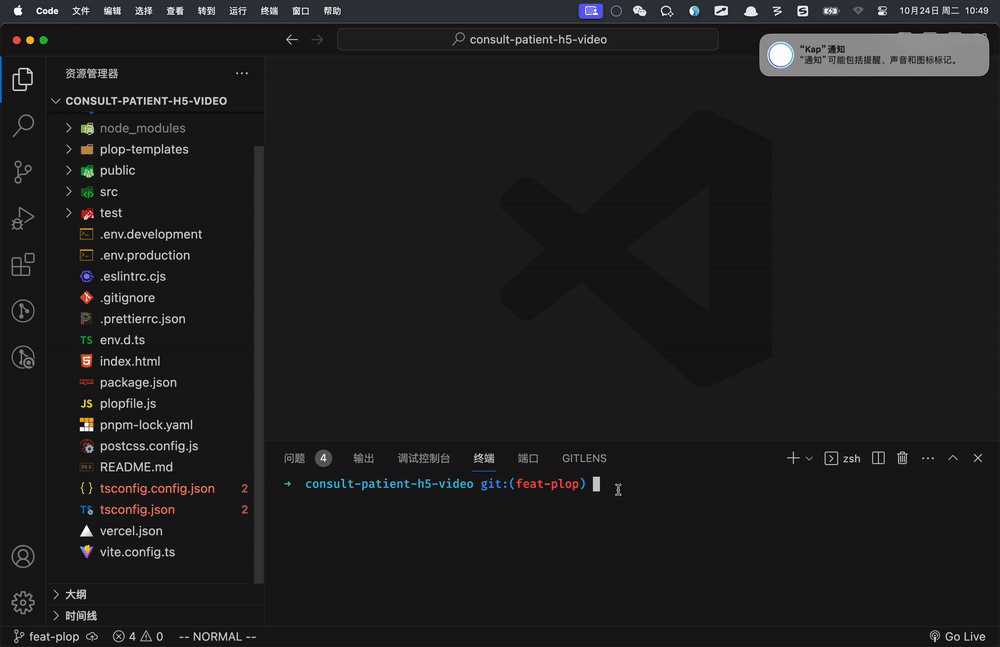Maximize the panel with the up chevron
Screen dimensions: 1000x647
pos(953,458)
